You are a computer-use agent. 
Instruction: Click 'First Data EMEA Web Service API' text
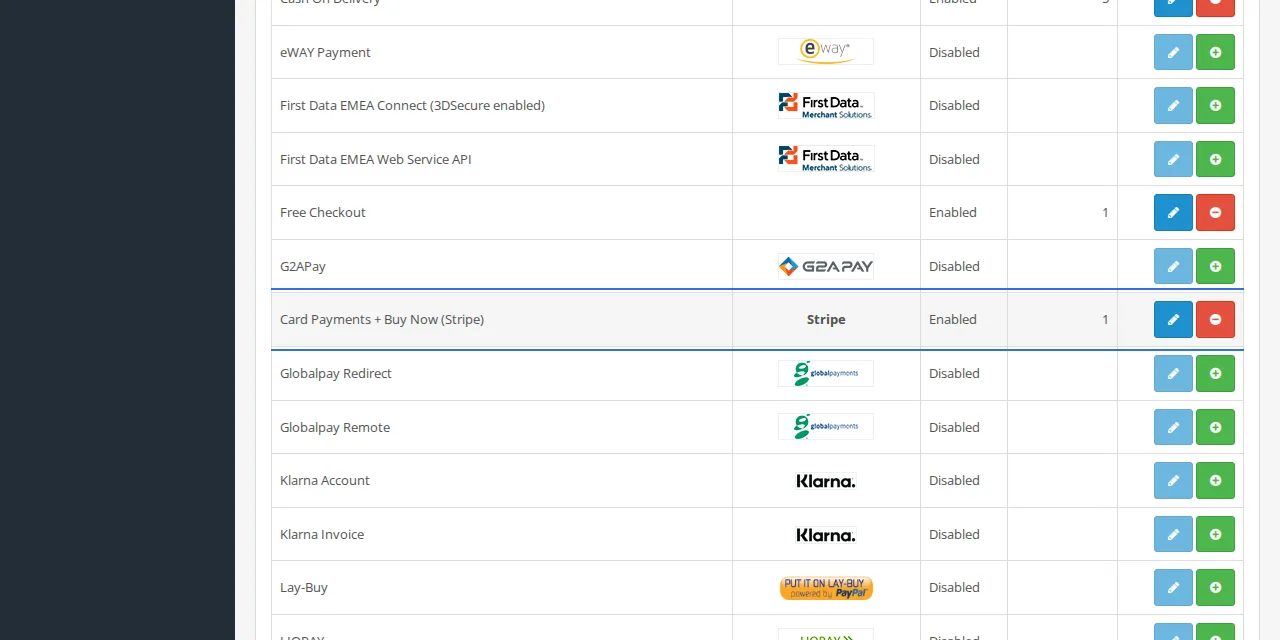[376, 159]
